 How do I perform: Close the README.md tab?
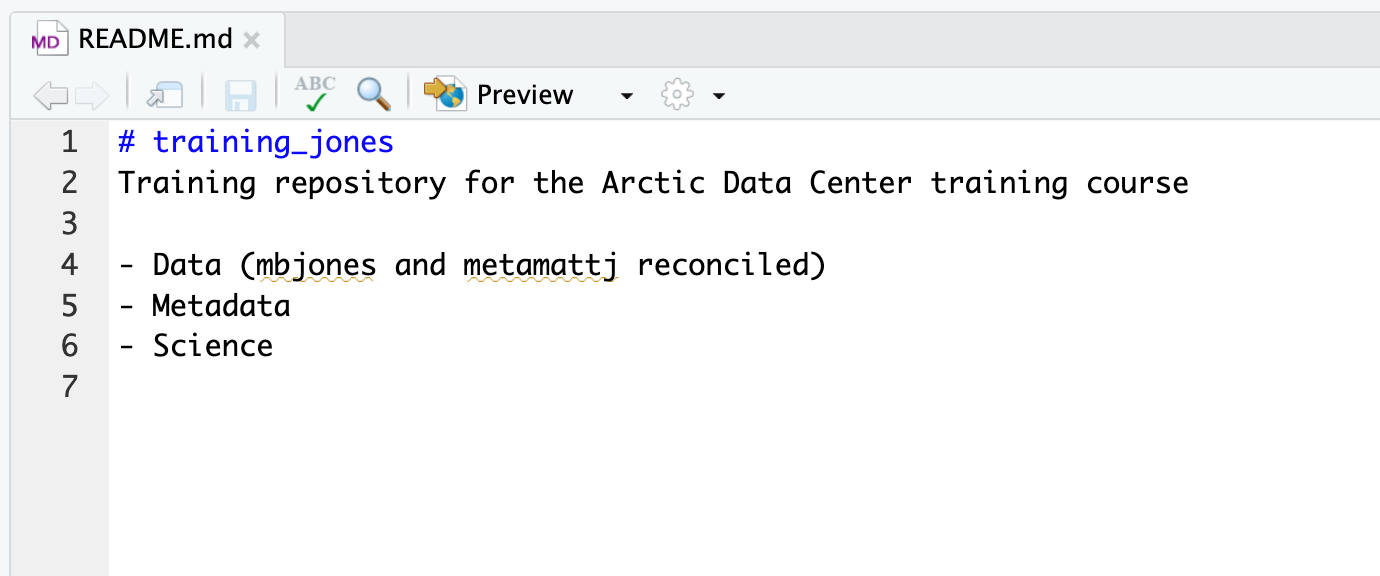pos(253,39)
